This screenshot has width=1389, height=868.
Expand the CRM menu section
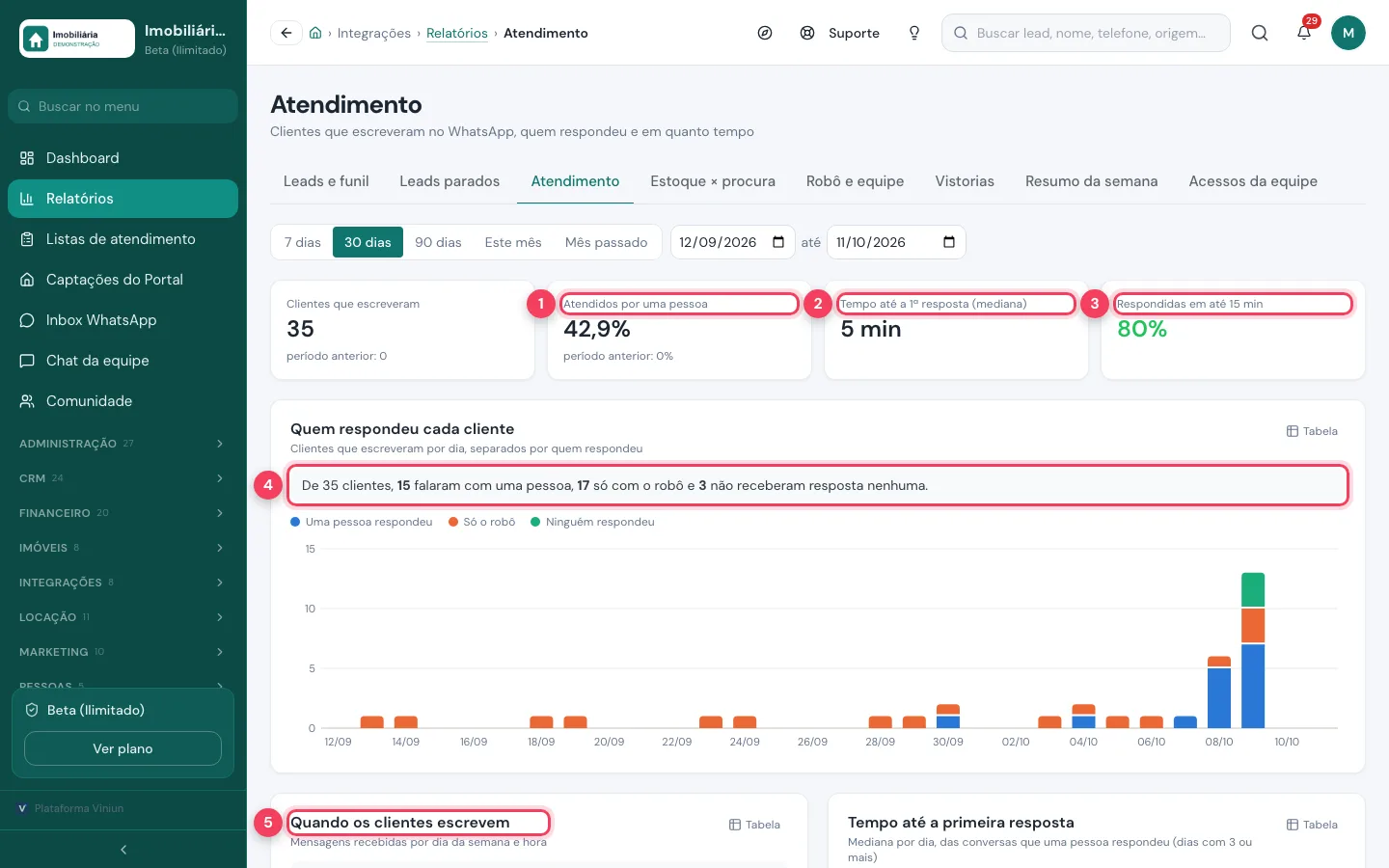coord(123,478)
